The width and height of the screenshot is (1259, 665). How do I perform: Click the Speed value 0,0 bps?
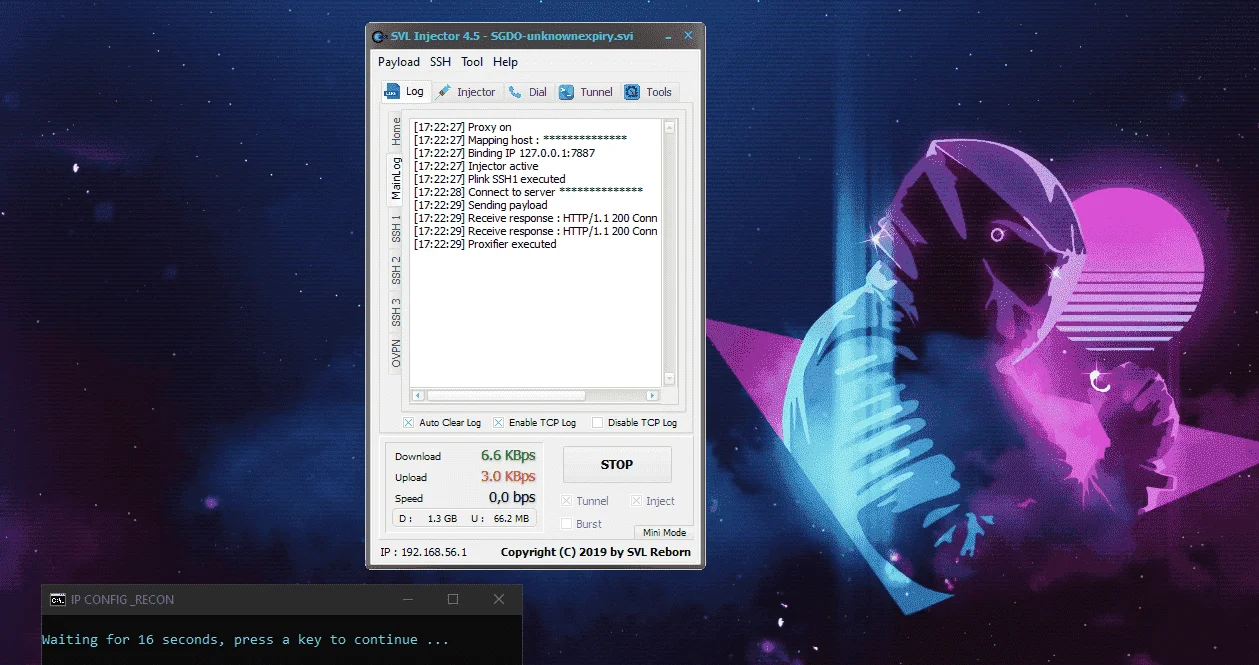tap(512, 497)
